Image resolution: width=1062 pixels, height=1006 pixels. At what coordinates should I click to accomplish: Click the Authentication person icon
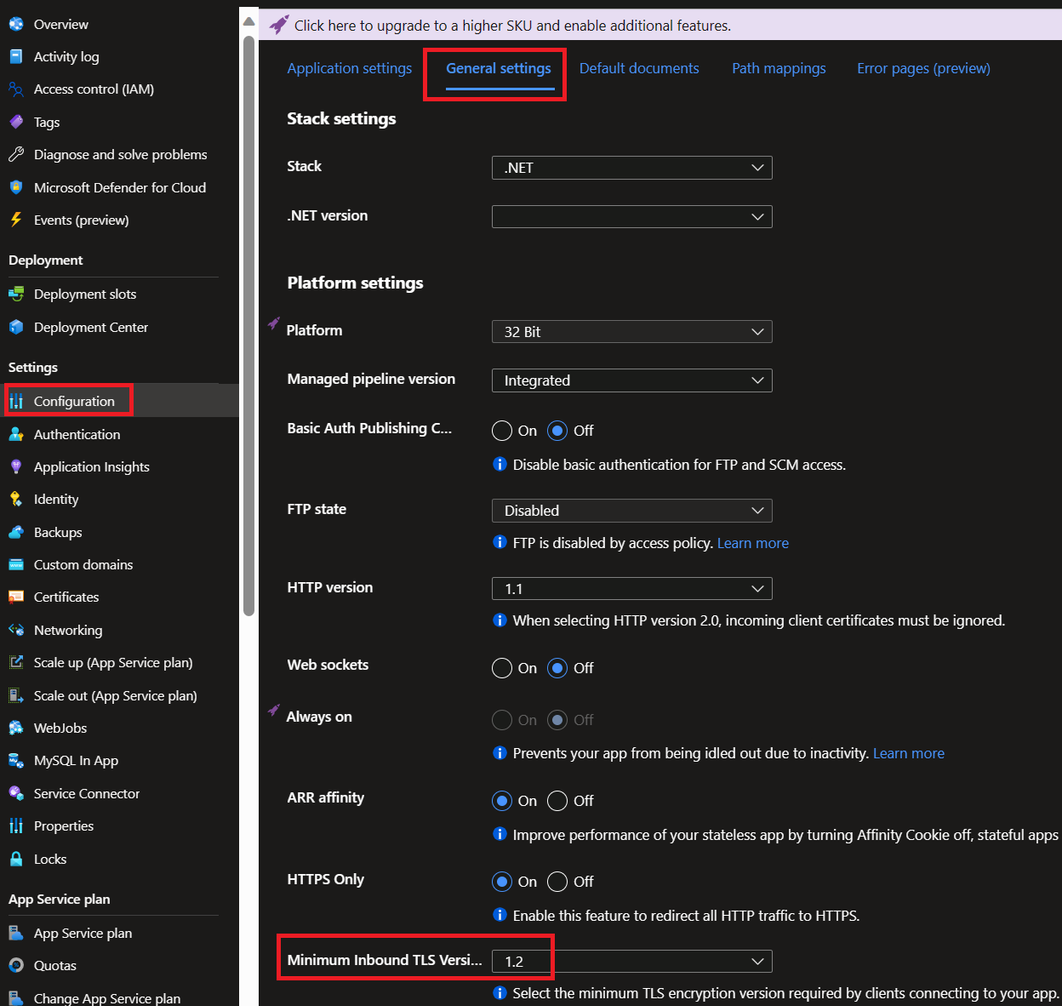tap(16, 434)
